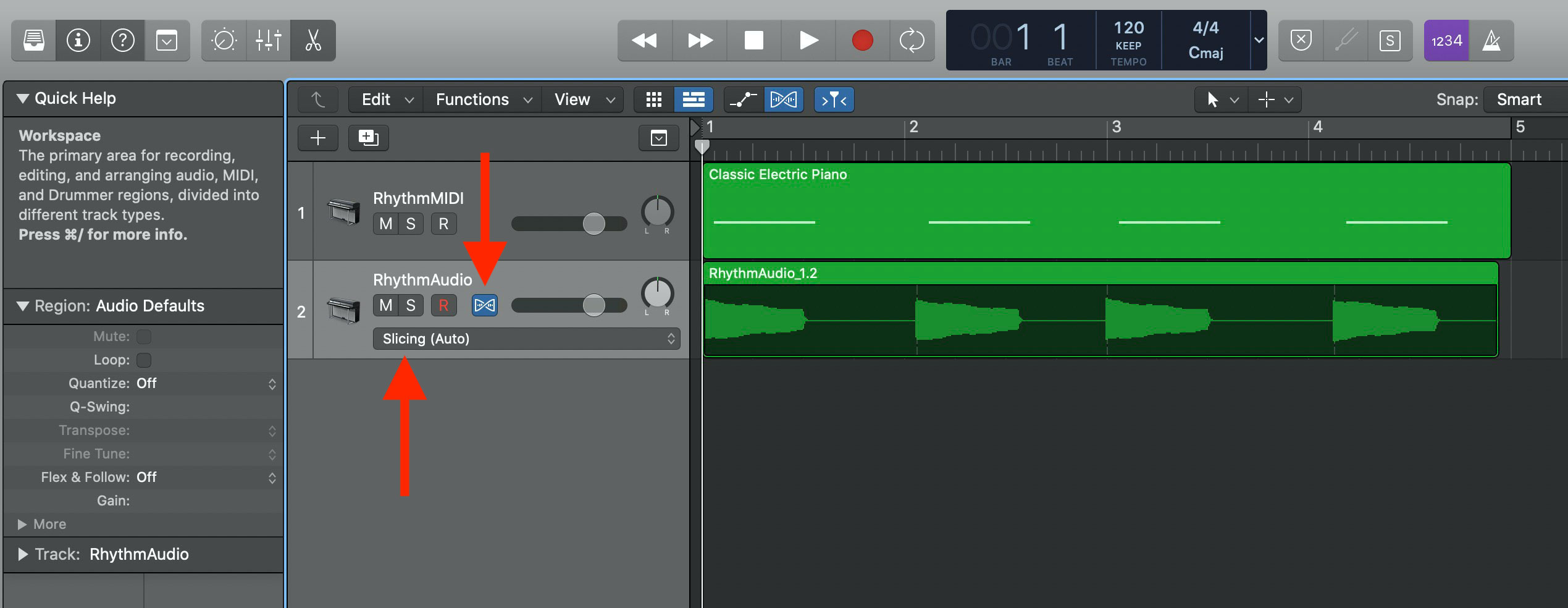This screenshot has width=1568, height=608.
Task: Open the Mixer faders button
Action: (268, 41)
